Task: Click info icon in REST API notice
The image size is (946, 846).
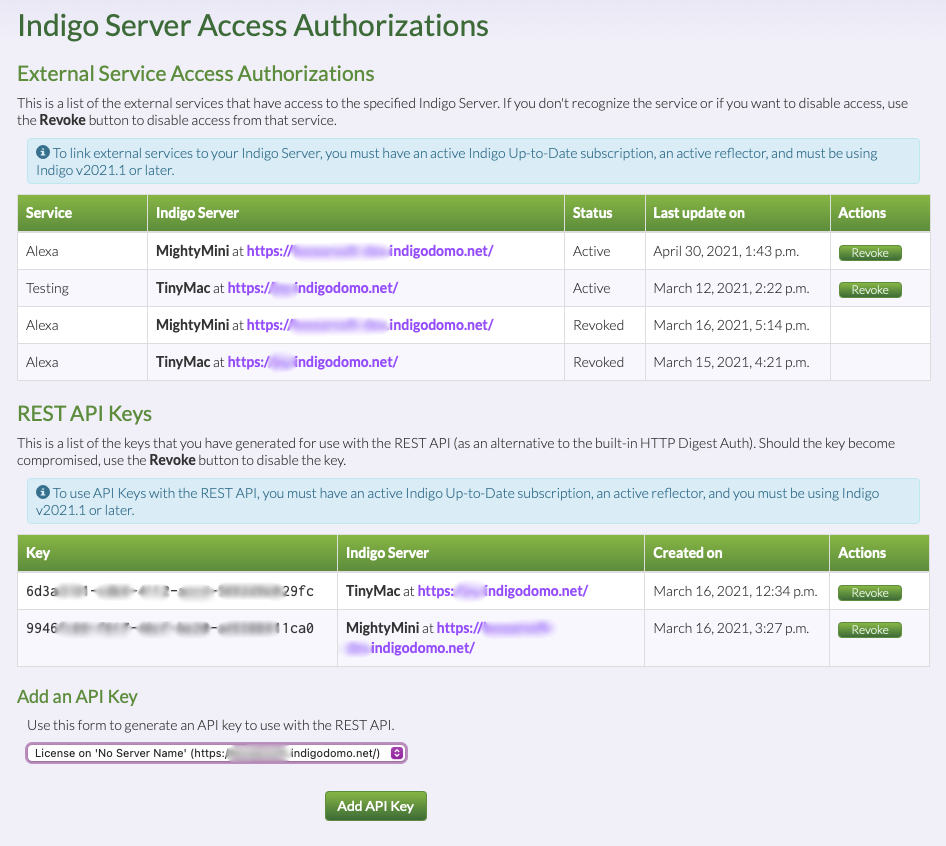Action: point(43,492)
